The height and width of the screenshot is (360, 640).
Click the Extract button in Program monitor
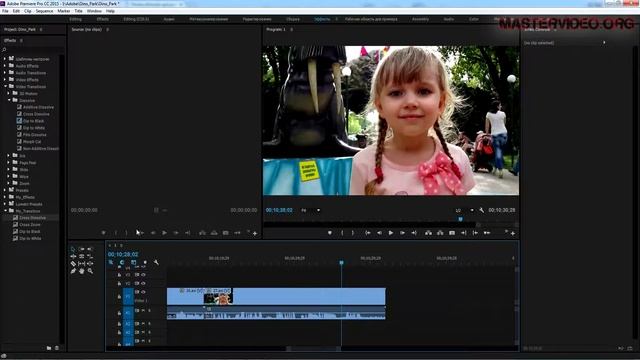(440, 233)
